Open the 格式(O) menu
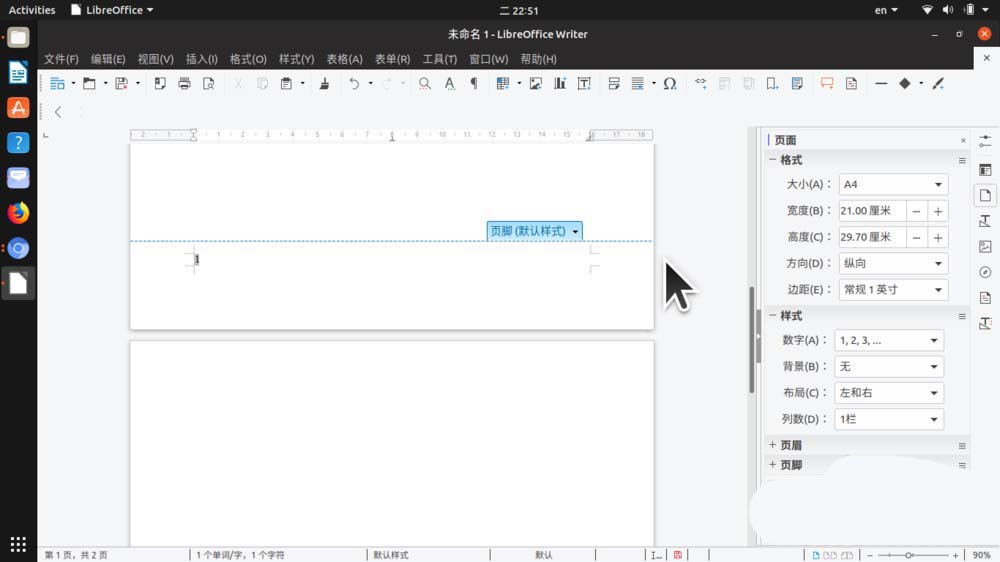This screenshot has width=1000, height=562. point(248,59)
